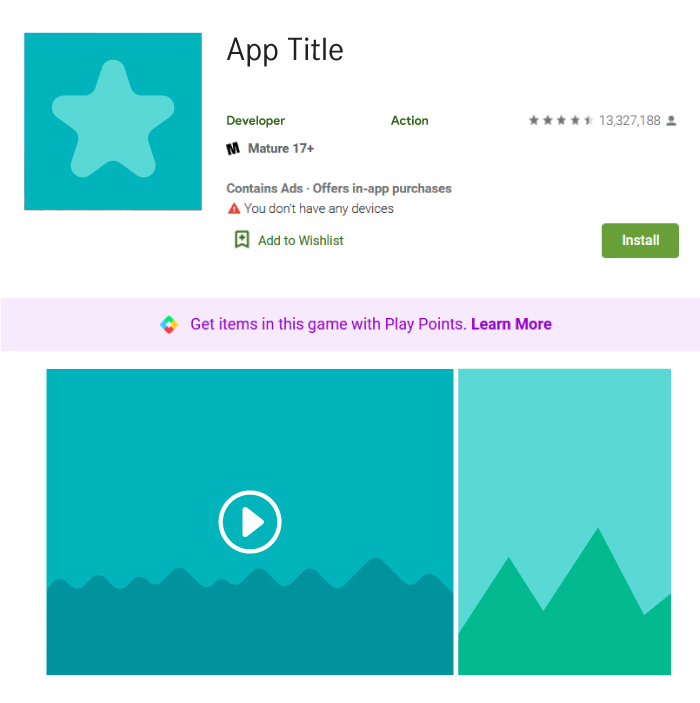Click the colorful Play Points diamond icon

tap(169, 324)
